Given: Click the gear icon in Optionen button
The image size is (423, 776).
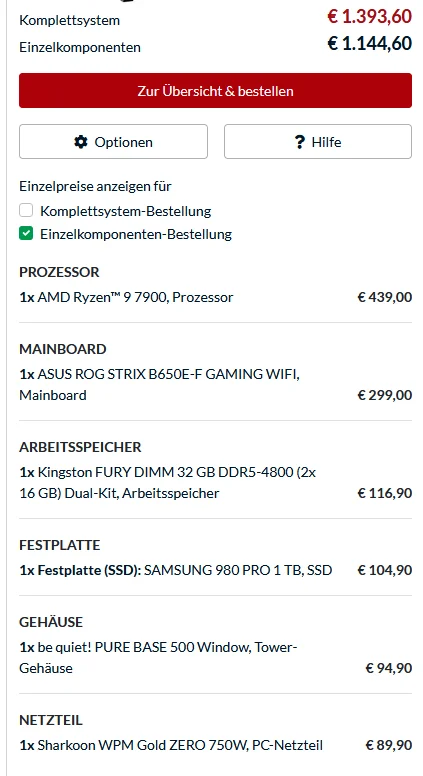Looking at the screenshot, I should click(x=81, y=142).
